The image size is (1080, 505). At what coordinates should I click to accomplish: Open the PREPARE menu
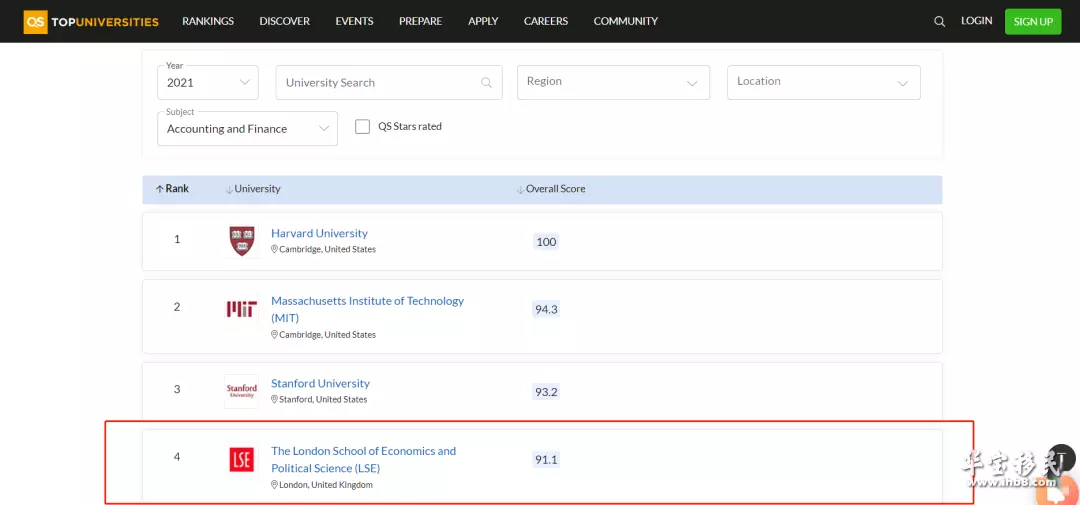point(421,21)
